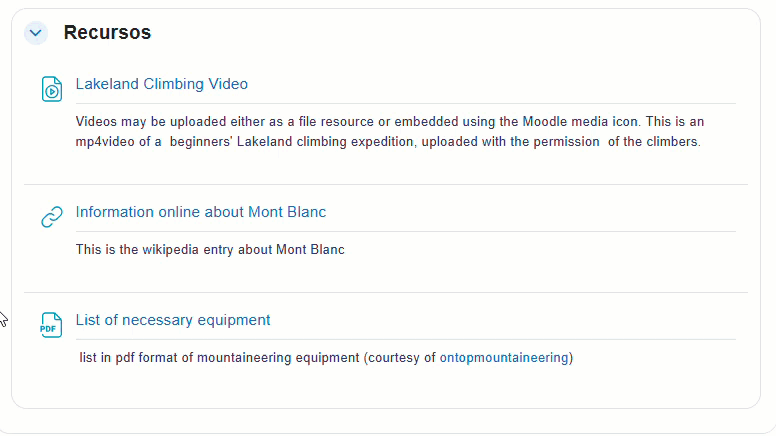Open List of necessary equipment

pyautogui.click(x=173, y=320)
